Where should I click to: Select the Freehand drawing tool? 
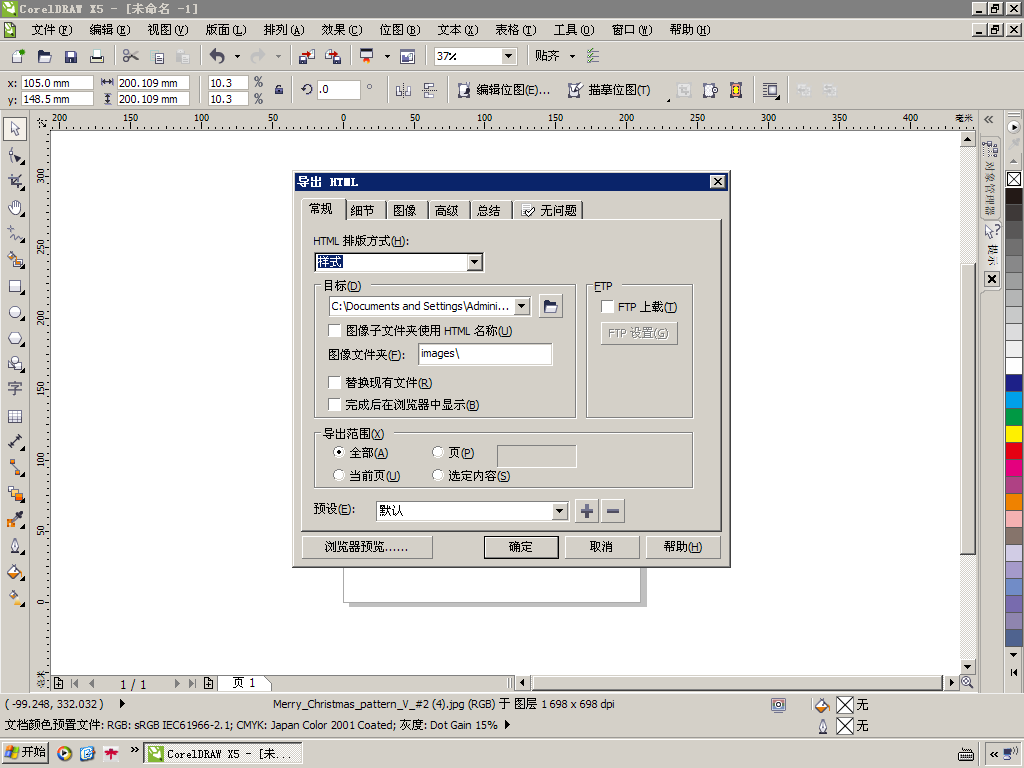tap(15, 234)
